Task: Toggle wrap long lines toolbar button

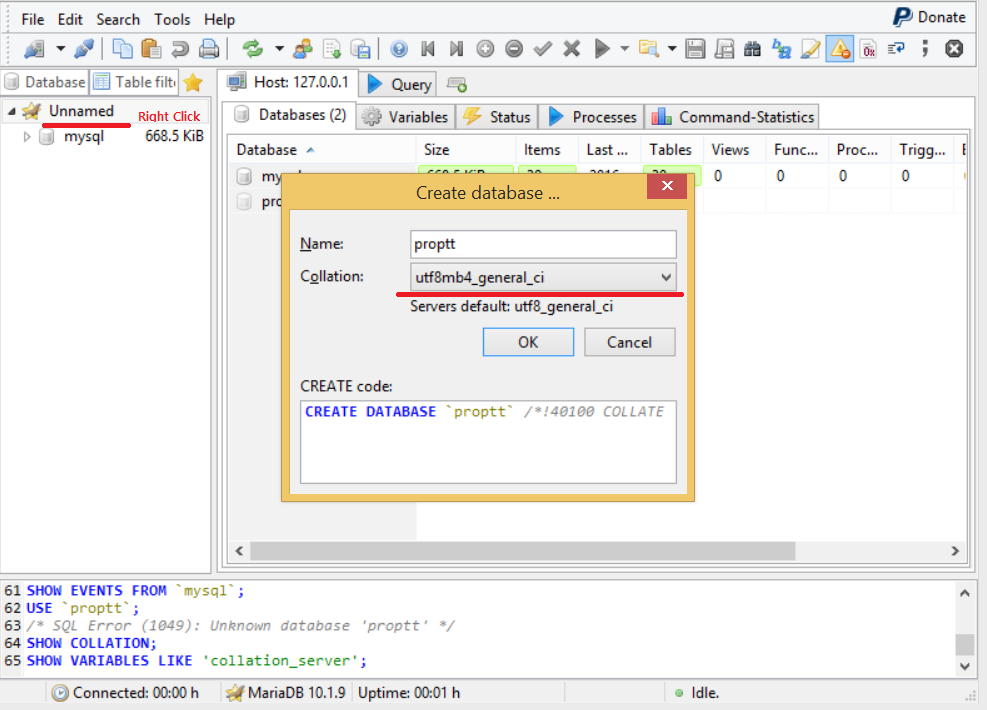Action: point(897,48)
